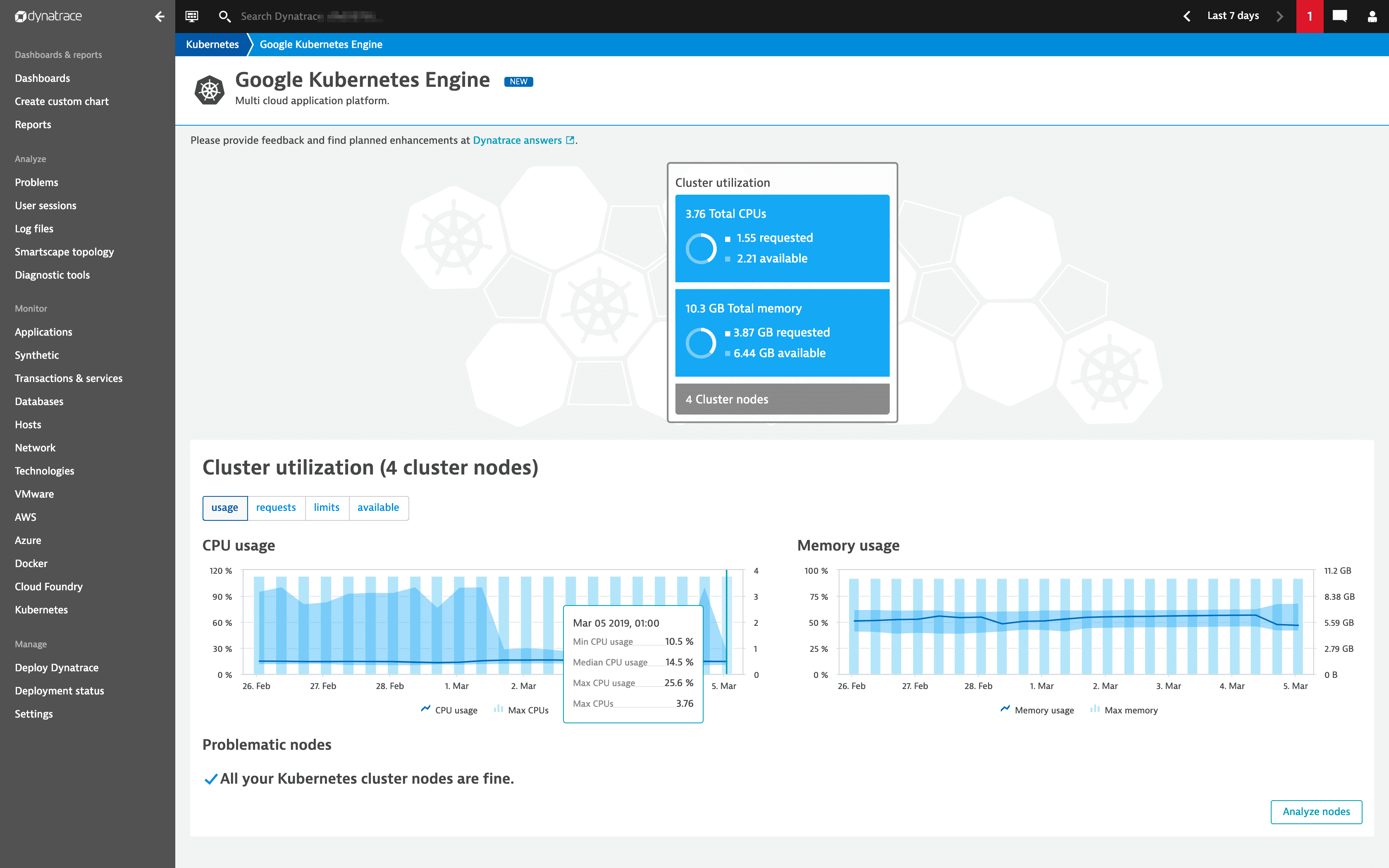Viewport: 1389px width, 868px height.
Task: Open Kubernetes in sidebar
Action: 41,610
